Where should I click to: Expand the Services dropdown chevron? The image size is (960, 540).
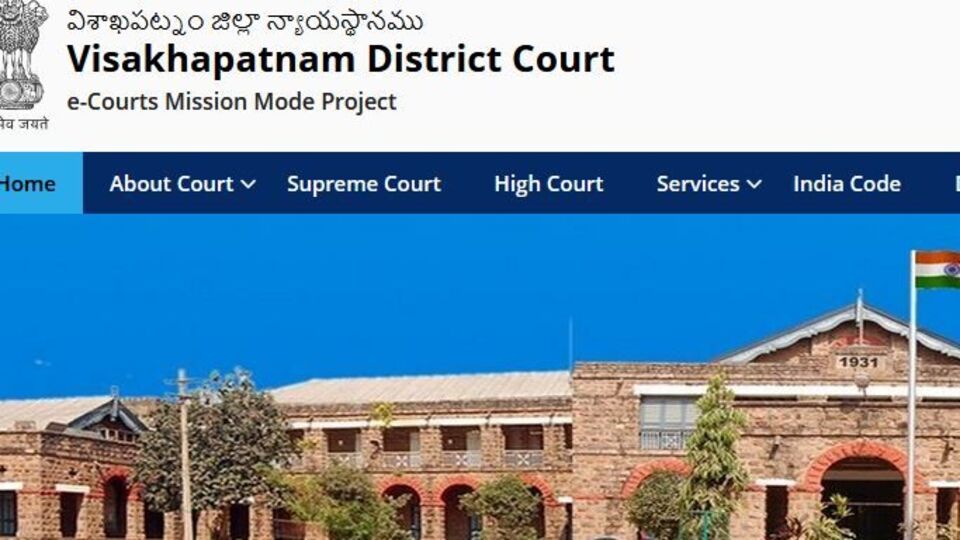click(754, 184)
